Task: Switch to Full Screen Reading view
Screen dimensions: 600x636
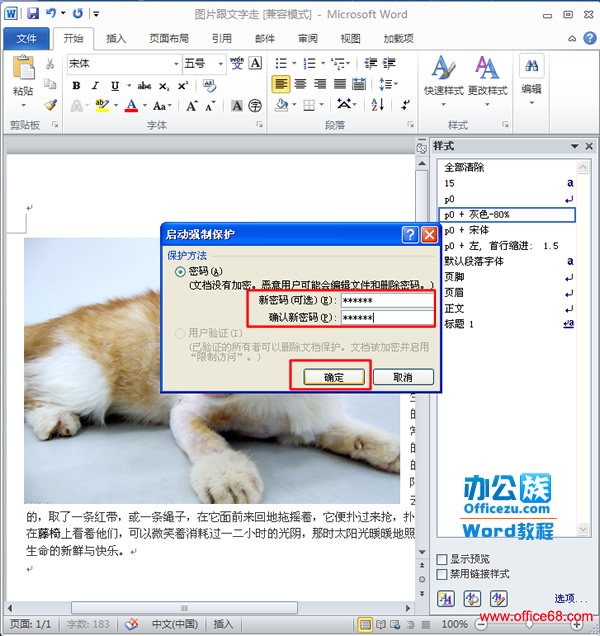Action: coord(381,625)
